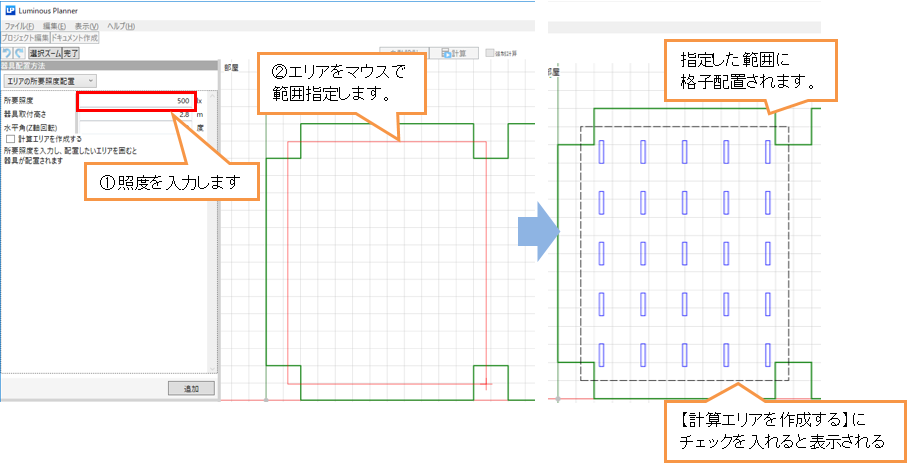Screen dimensions: 910x465
Task: Open the 編集 menu
Action: point(54,25)
